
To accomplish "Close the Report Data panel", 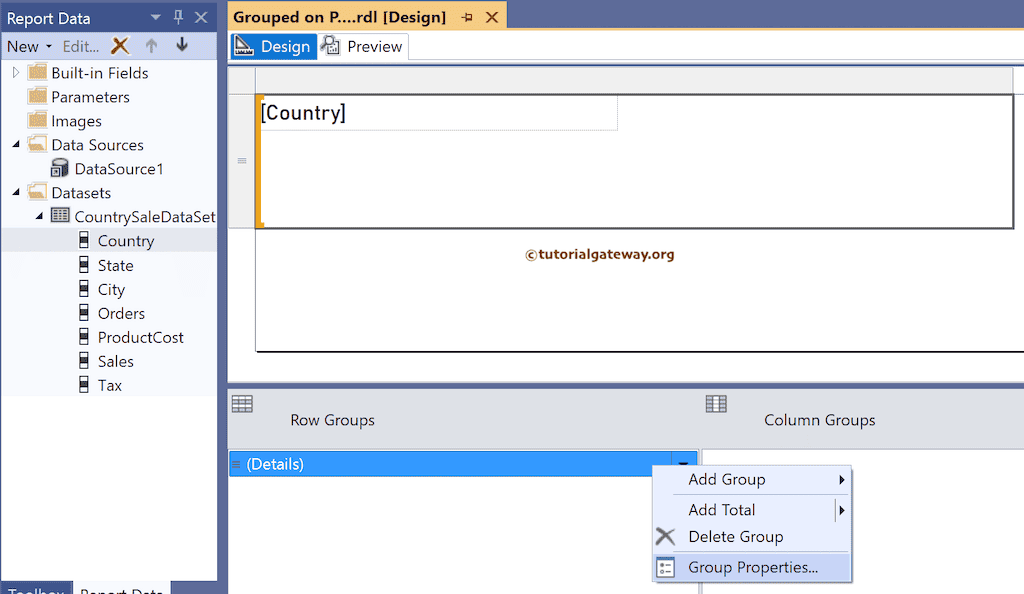I will click(201, 18).
